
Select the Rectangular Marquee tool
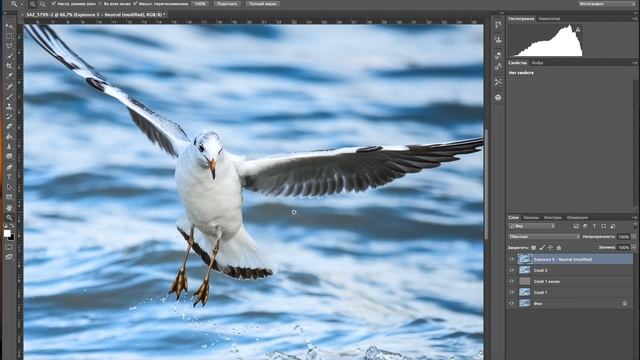click(9, 36)
